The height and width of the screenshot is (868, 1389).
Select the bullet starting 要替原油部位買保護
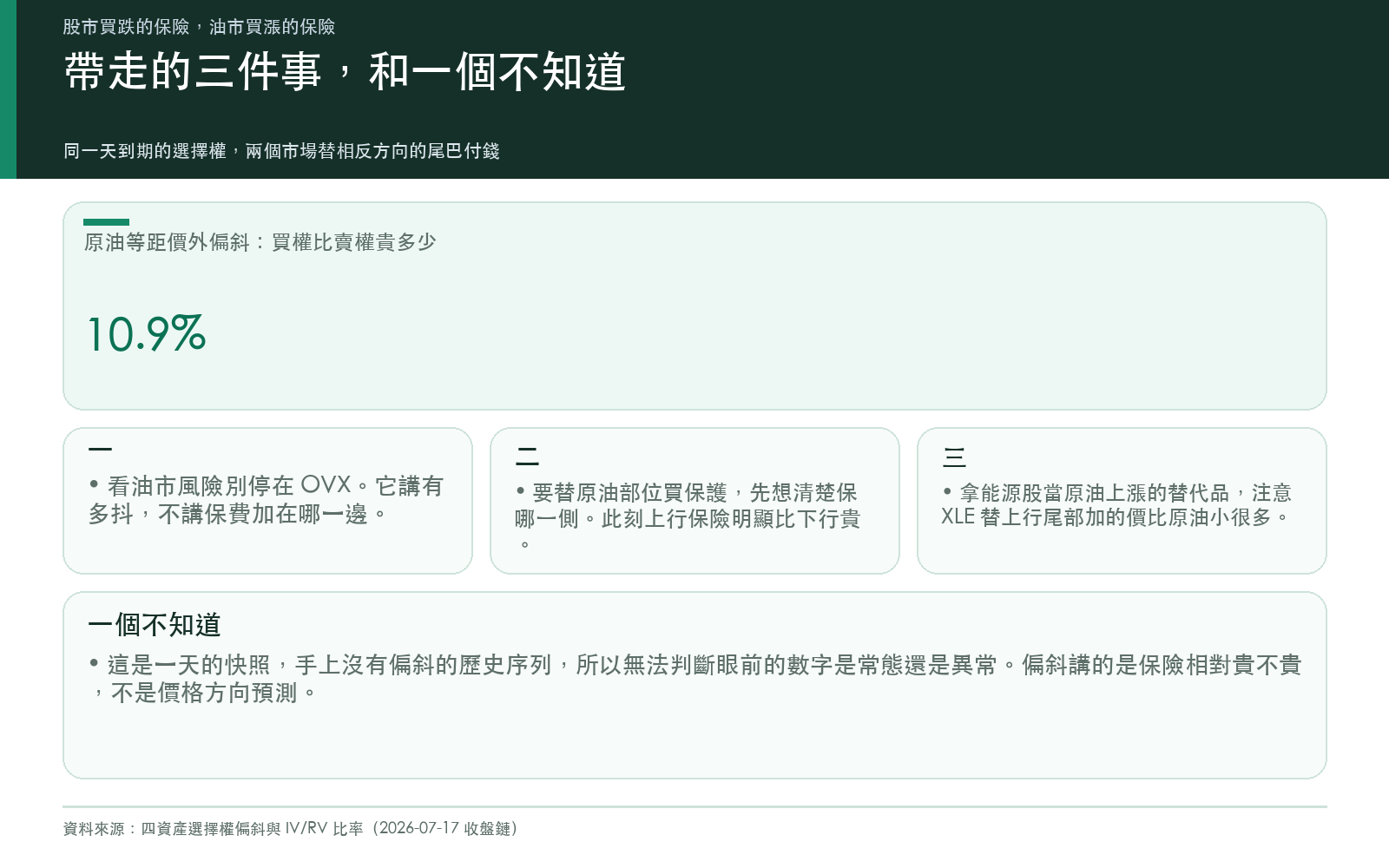pos(688,518)
